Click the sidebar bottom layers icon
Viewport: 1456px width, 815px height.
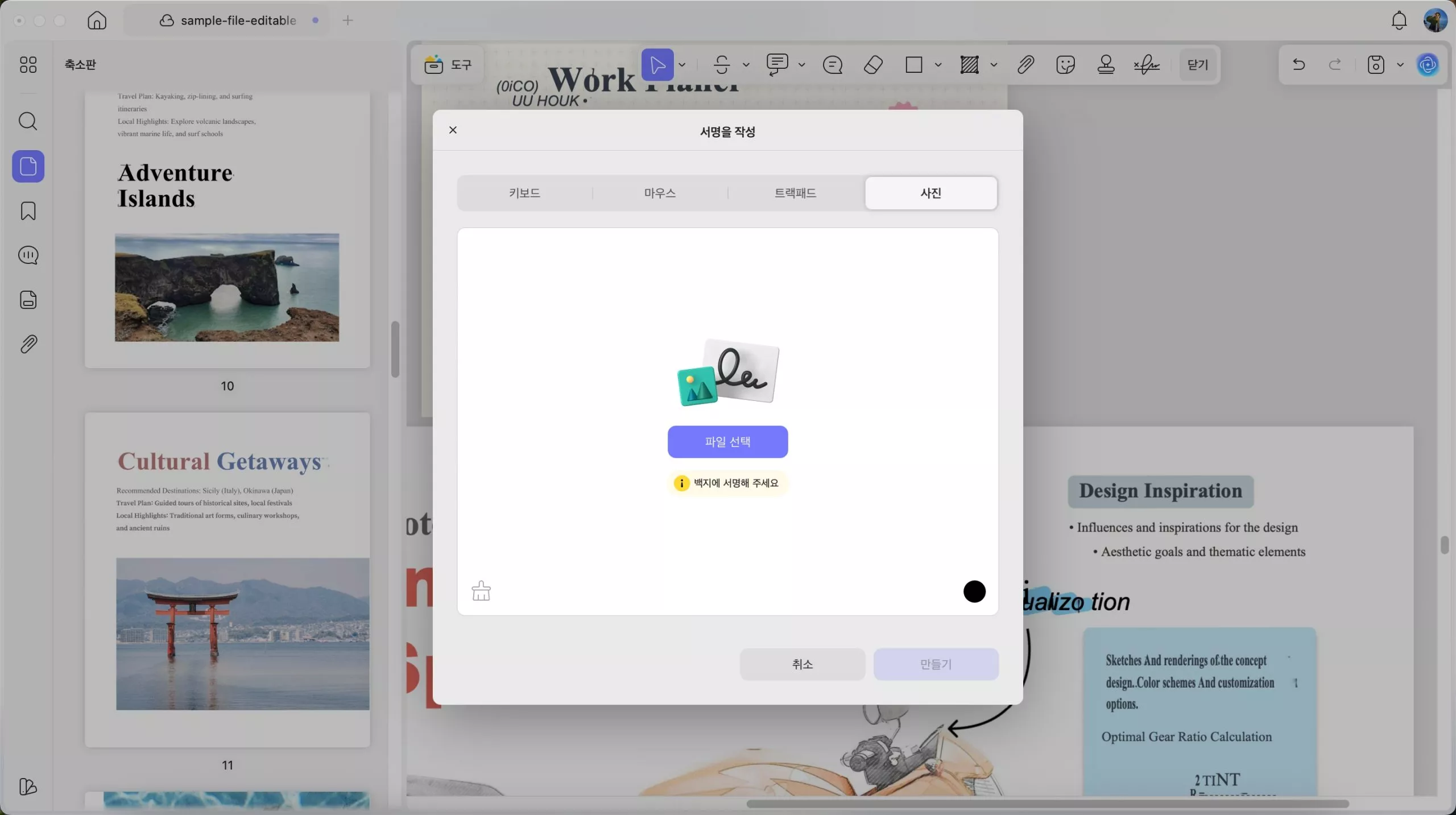click(28, 787)
